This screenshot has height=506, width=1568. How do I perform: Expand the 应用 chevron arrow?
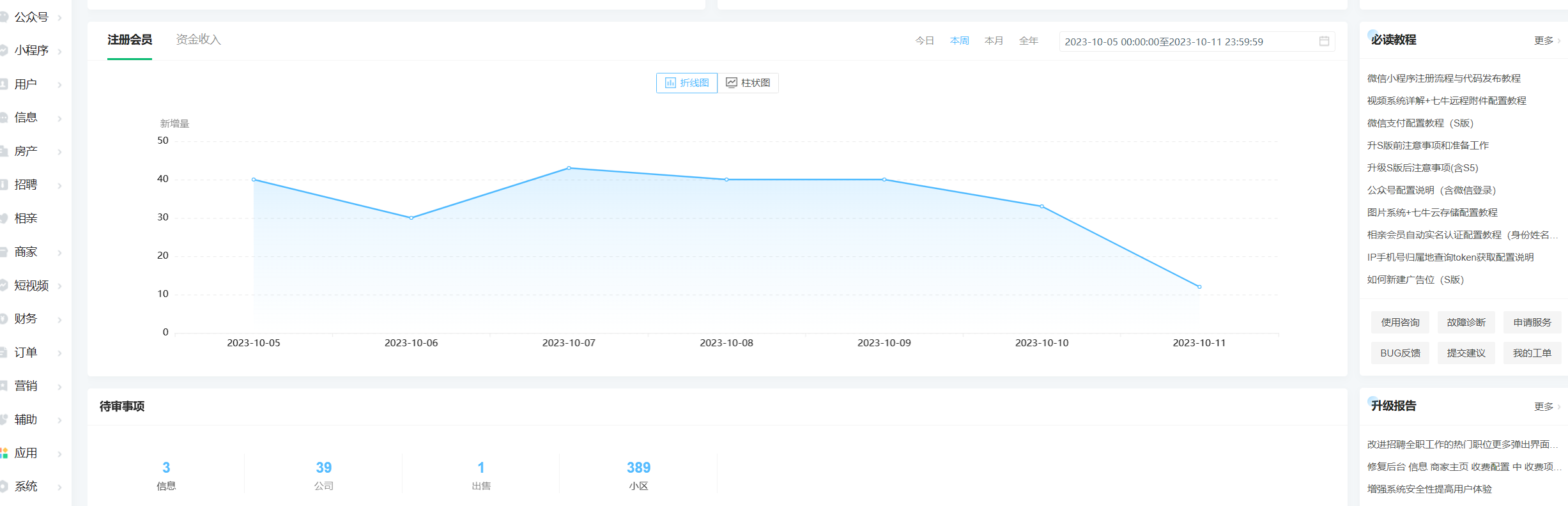[x=59, y=454]
